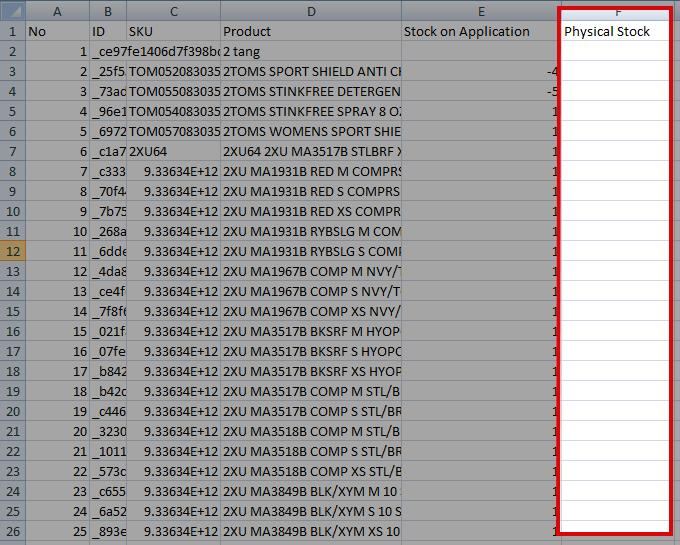
Task: Click the Select All corner button
Action: [x=13, y=10]
